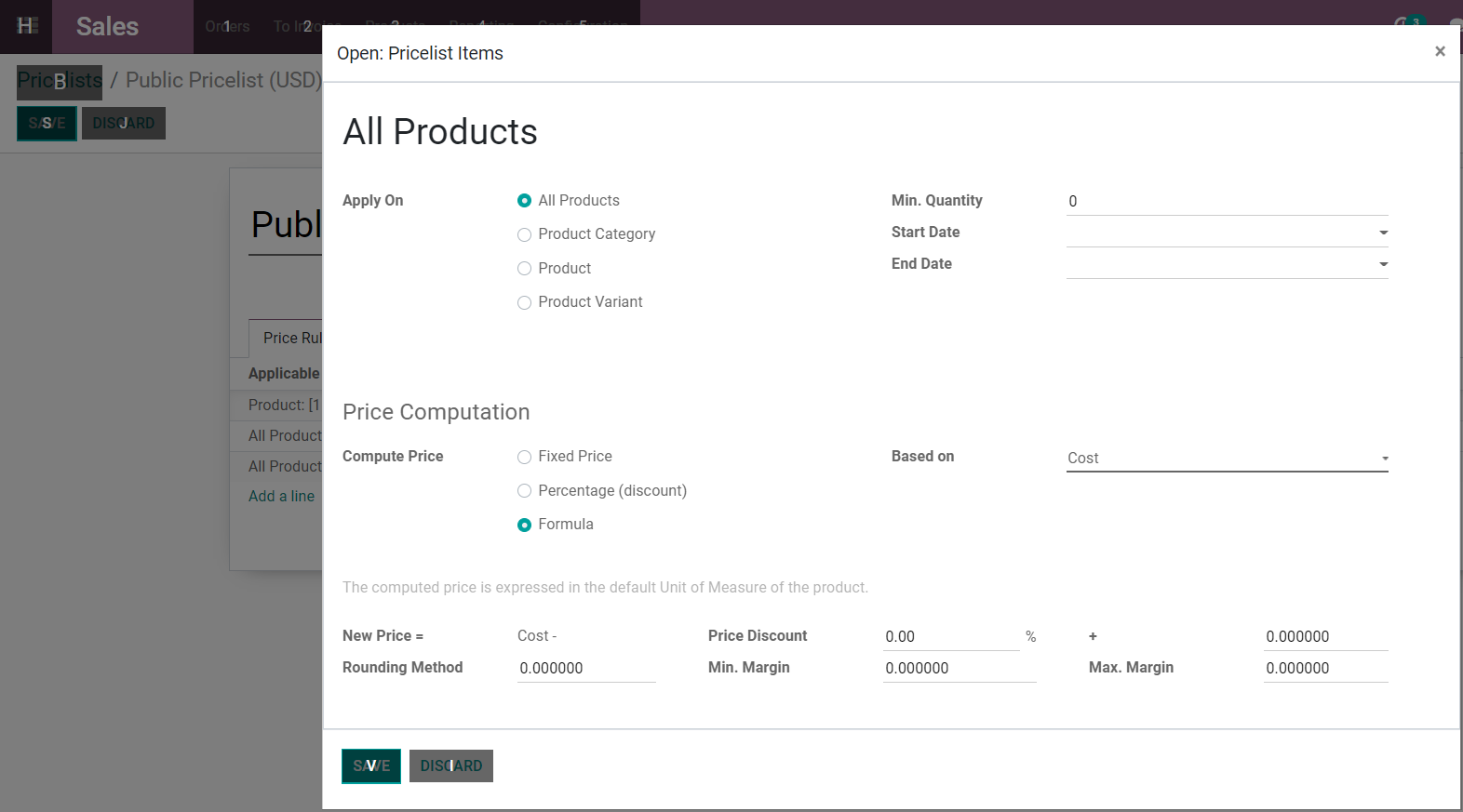Open the To Invoice menu
This screenshot has width=1463, height=812.
coord(296,26)
